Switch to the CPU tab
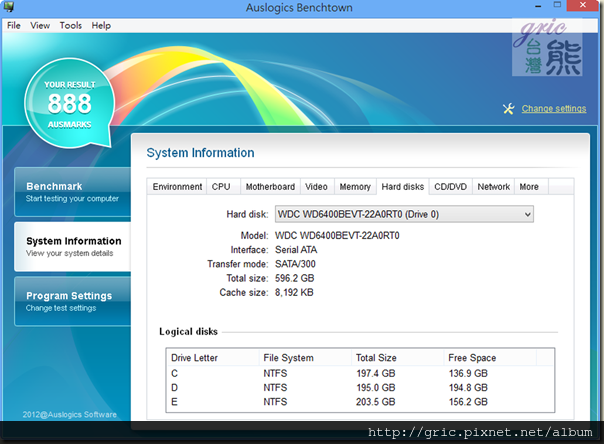This screenshot has width=604, height=444. [x=221, y=187]
